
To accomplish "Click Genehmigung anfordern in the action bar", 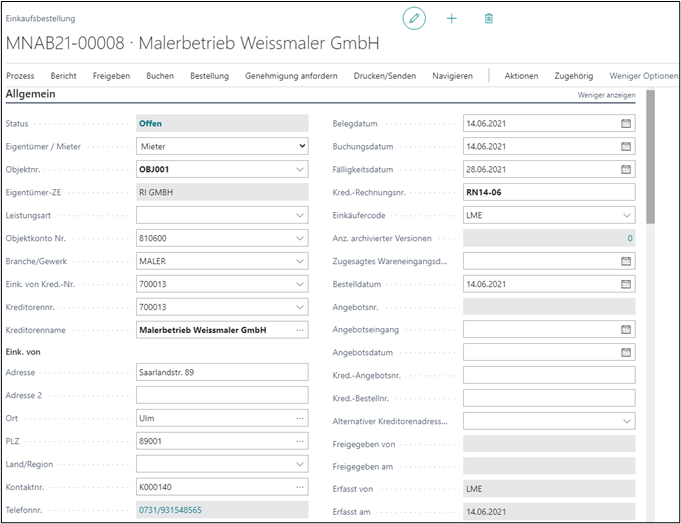I will pos(291,76).
